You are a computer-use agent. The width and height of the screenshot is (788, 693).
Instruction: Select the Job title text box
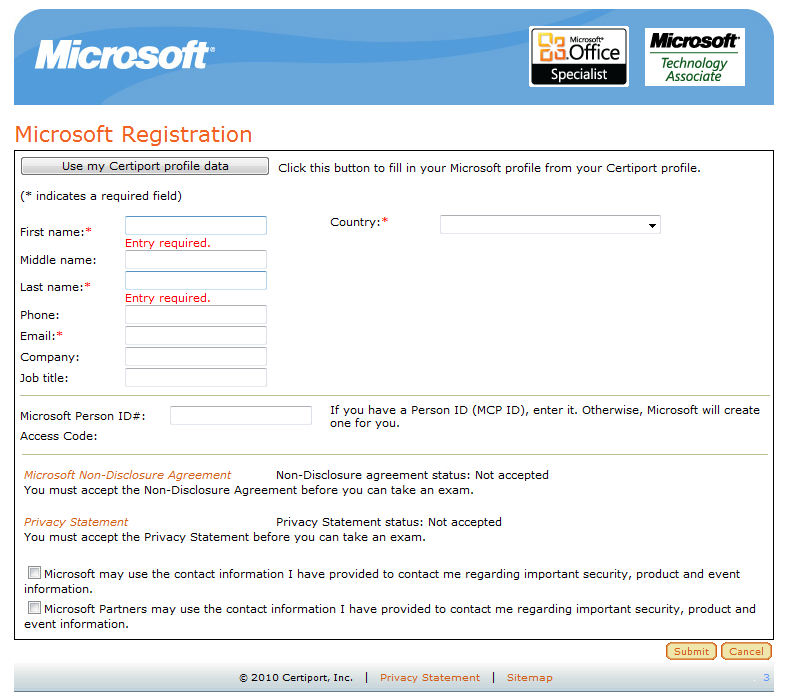click(195, 377)
